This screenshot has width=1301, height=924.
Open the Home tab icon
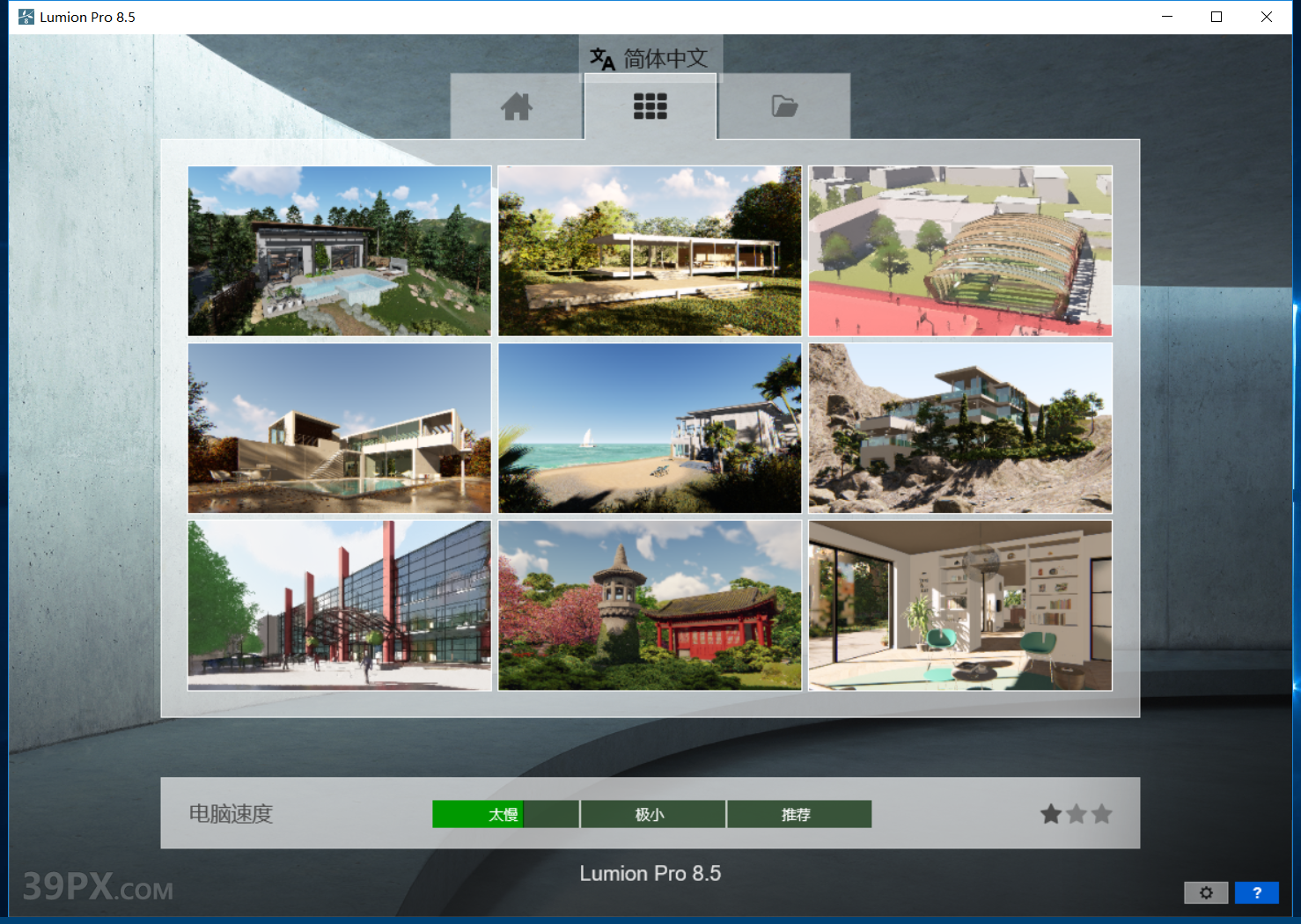517,106
